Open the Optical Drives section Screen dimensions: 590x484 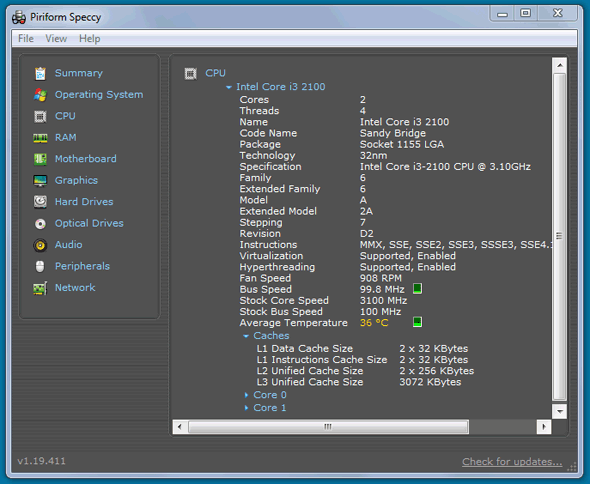coord(89,223)
